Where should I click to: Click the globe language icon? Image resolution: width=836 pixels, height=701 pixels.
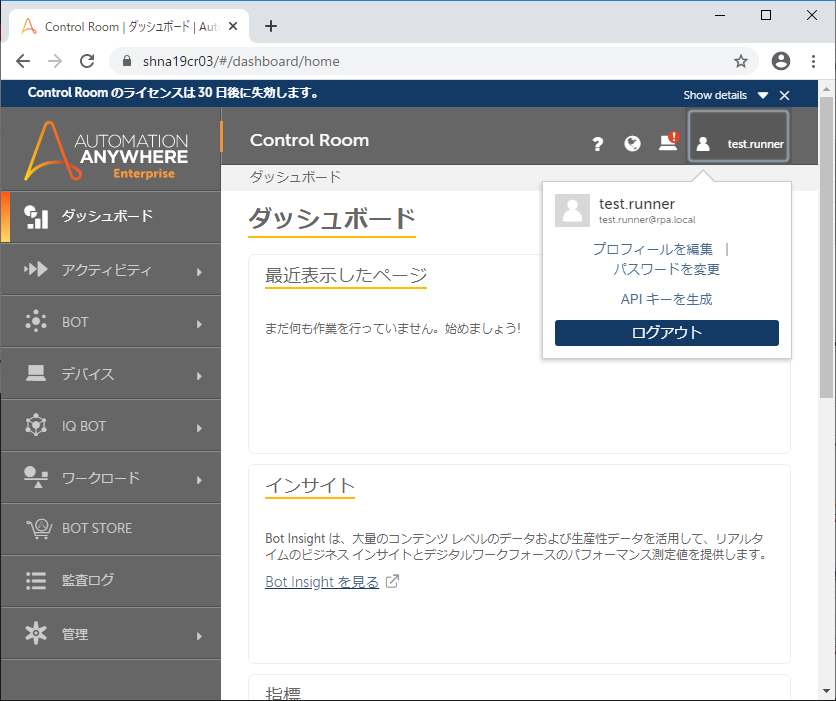click(x=632, y=143)
